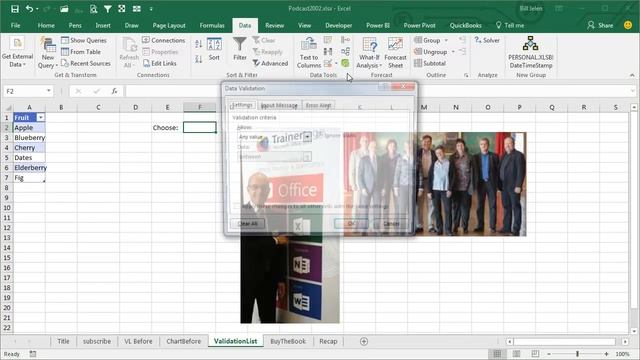Sort Z to A descending
Image resolution: width=640 pixels, height=360 pixels.
click(198, 59)
